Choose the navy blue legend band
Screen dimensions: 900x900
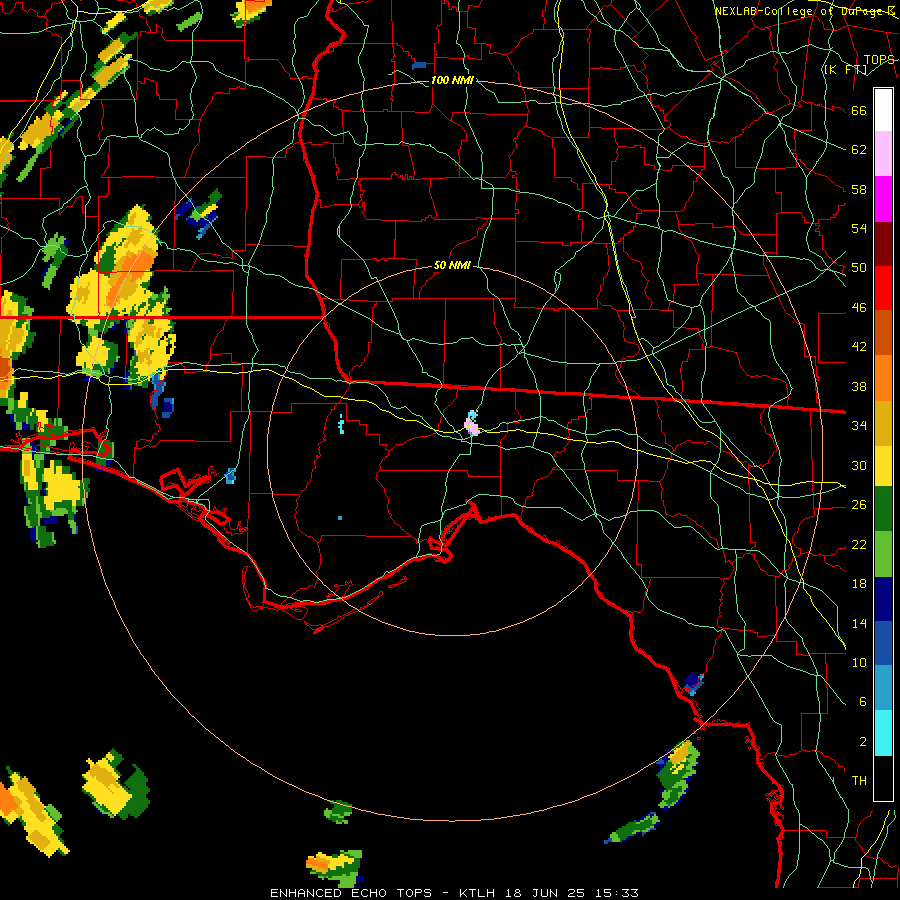[883, 599]
